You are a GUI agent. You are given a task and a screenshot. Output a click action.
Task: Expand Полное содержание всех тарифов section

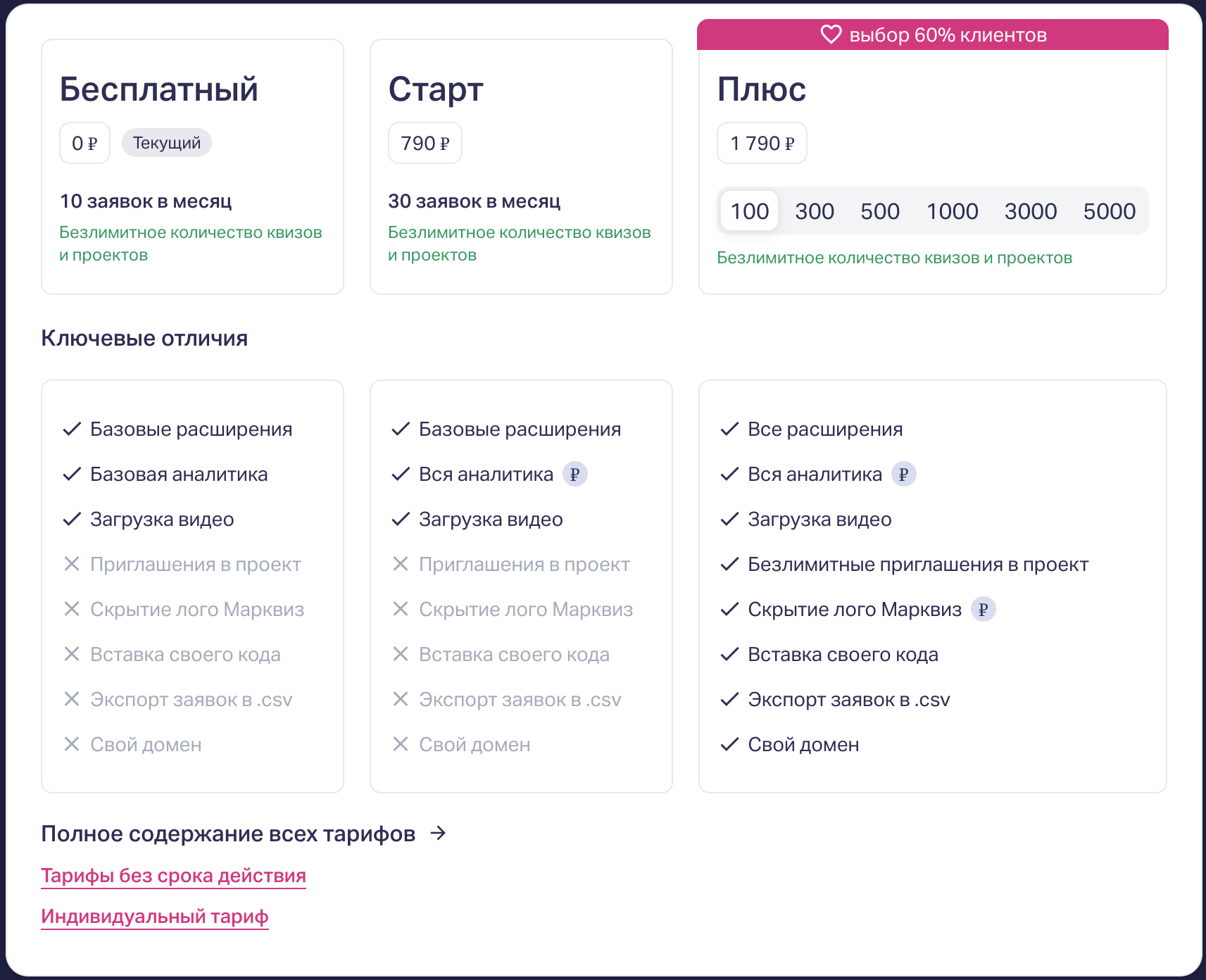228,834
